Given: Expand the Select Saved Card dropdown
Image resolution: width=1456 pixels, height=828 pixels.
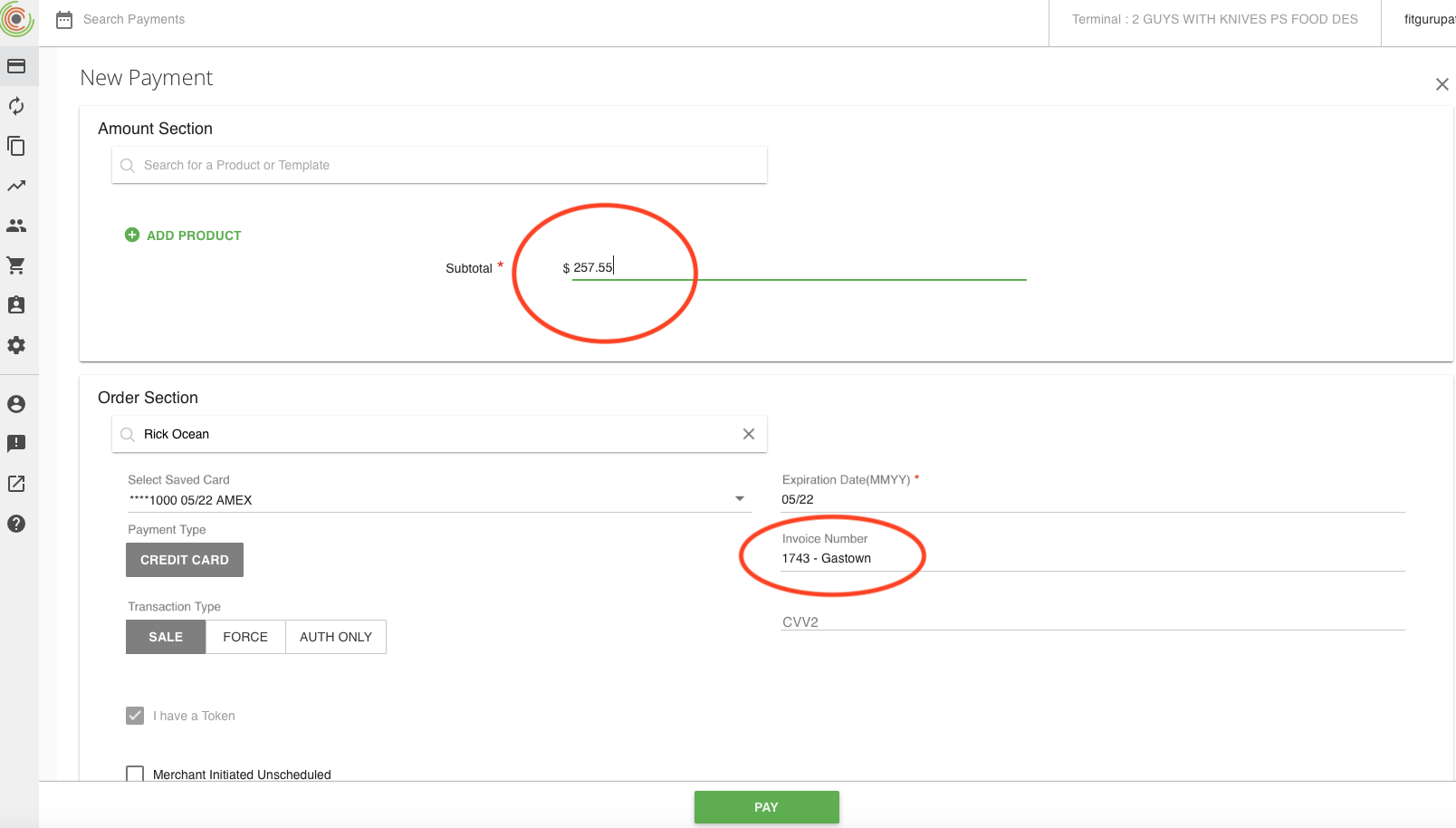Looking at the screenshot, I should click(x=739, y=499).
